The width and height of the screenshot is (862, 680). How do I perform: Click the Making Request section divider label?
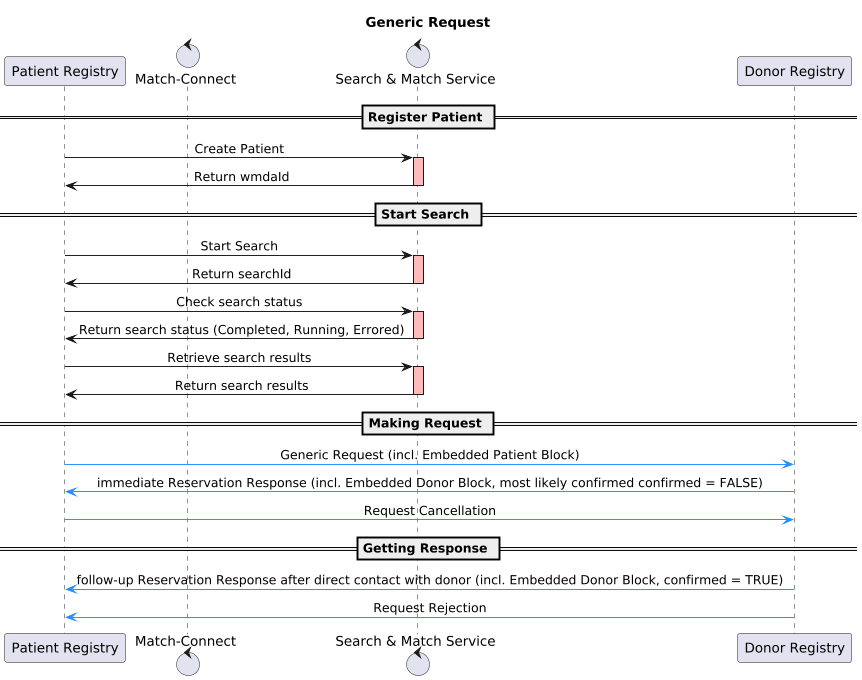click(x=427, y=424)
